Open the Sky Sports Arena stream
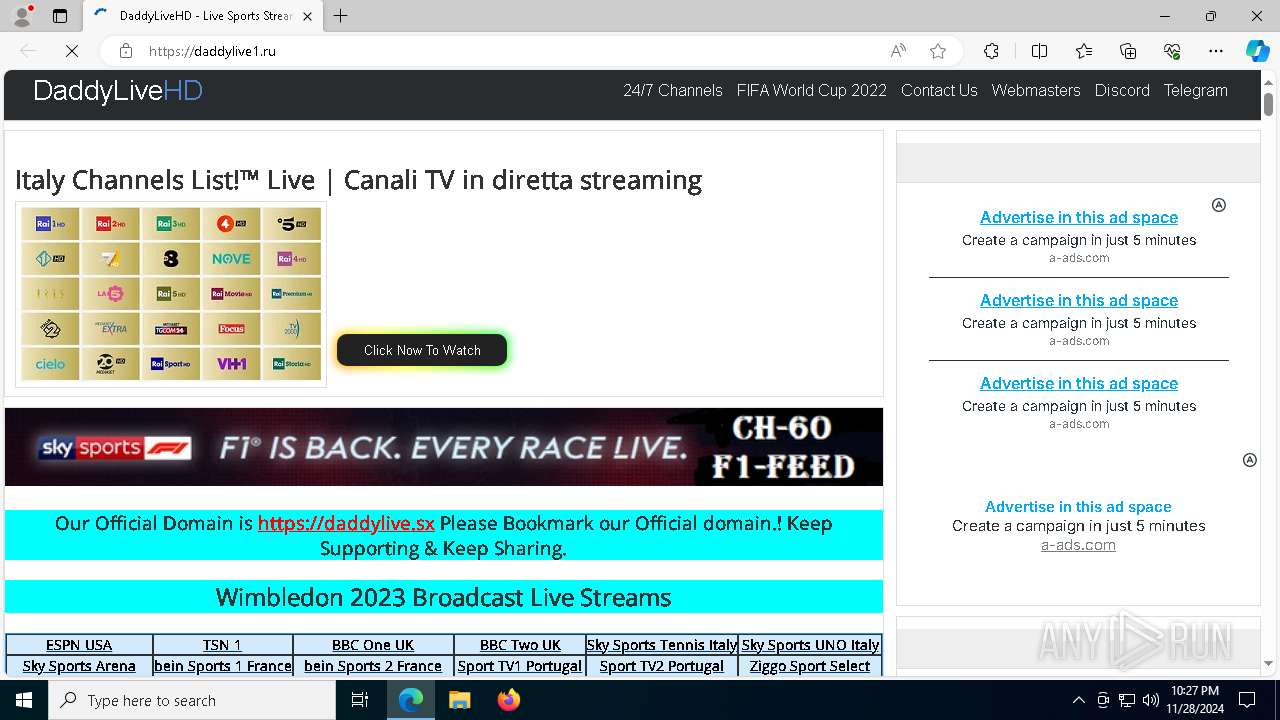Screen dimensions: 1280x720 [x=79, y=666]
